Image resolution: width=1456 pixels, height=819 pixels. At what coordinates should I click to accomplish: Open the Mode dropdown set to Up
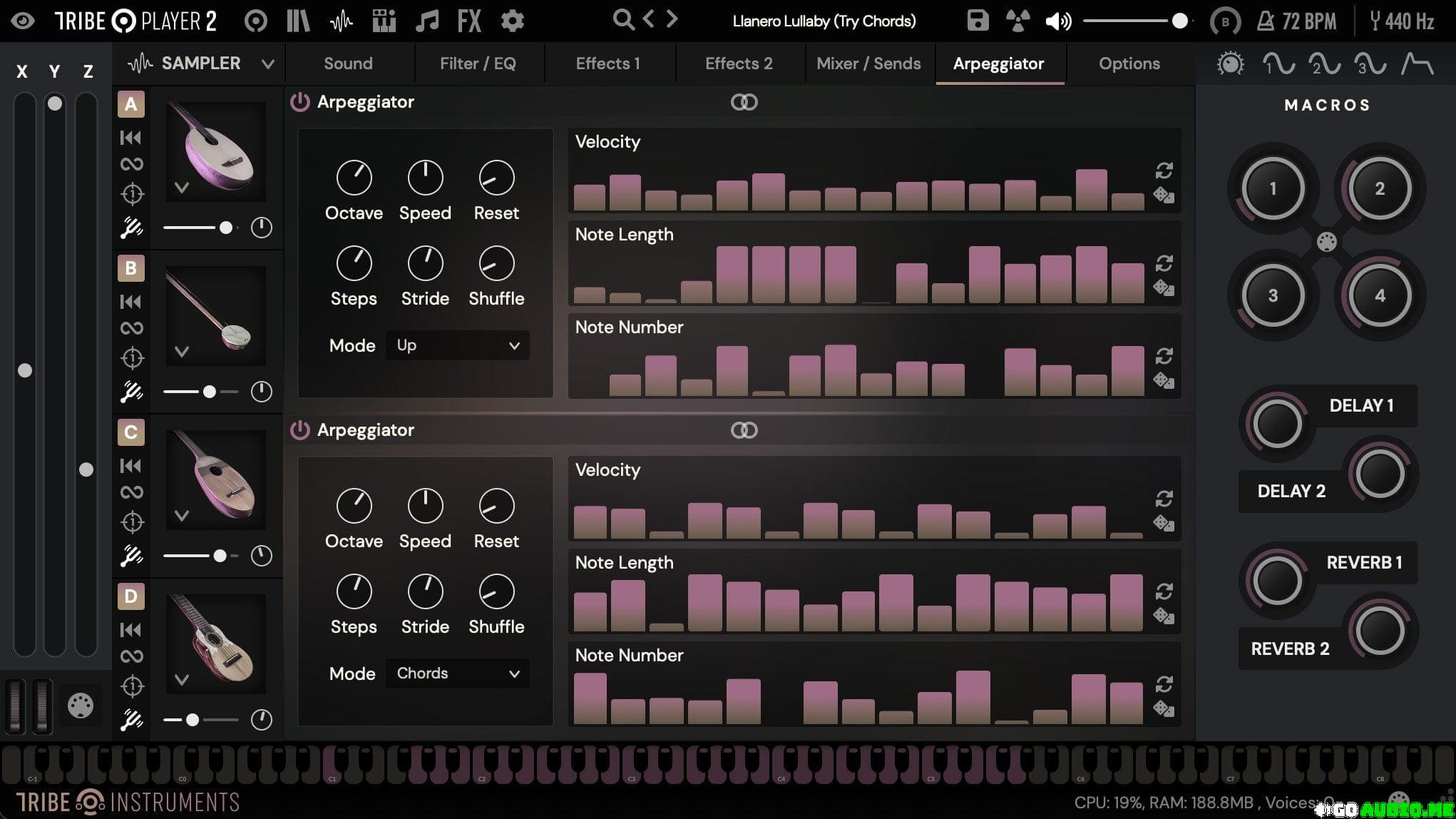click(x=457, y=345)
